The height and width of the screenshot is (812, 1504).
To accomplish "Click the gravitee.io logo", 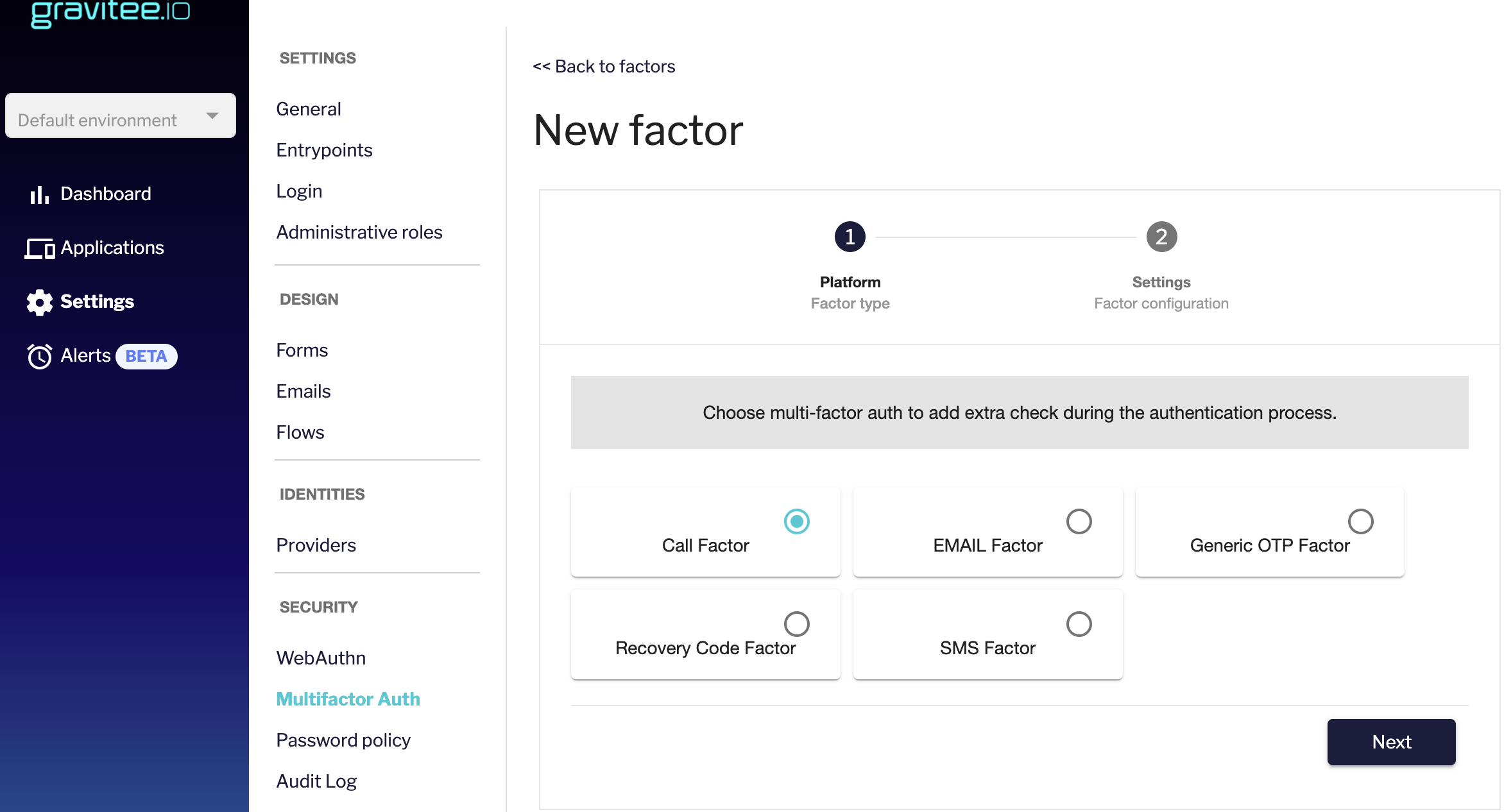I will [110, 13].
